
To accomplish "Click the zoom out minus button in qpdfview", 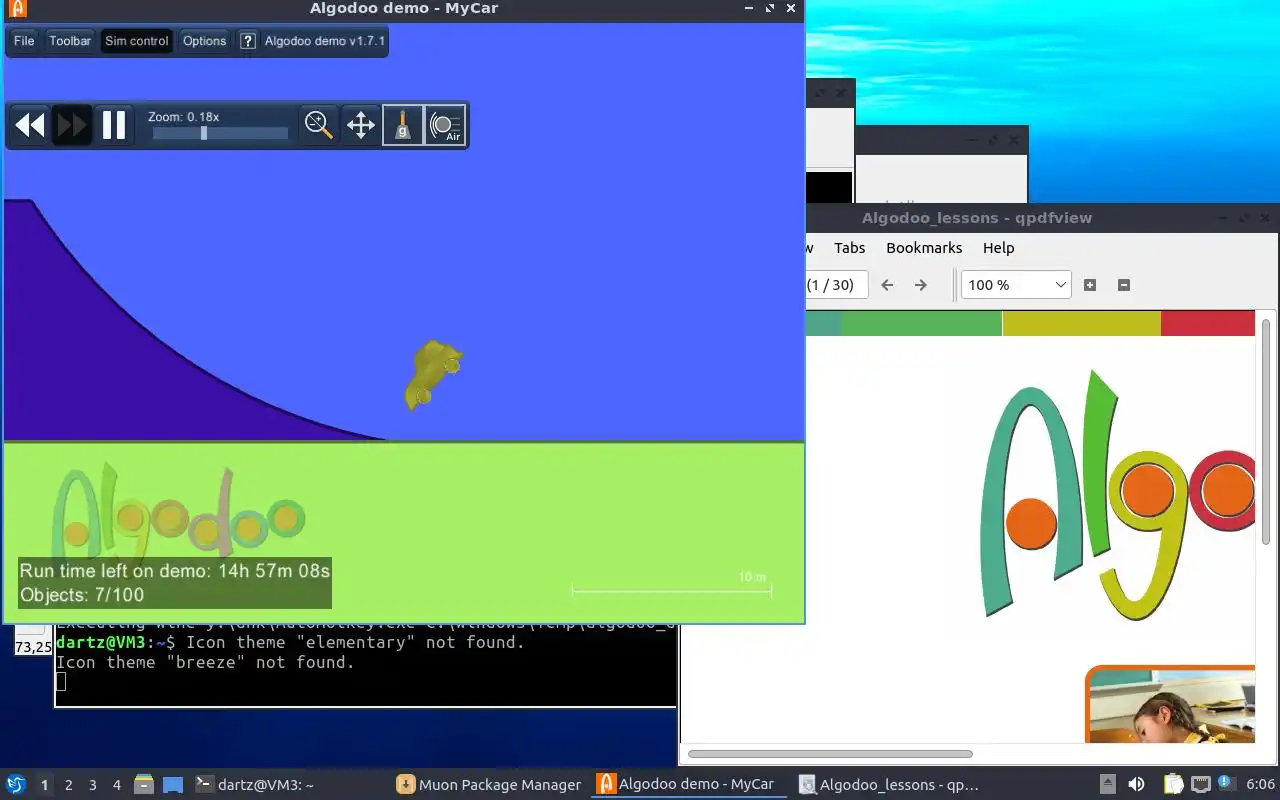I will pos(1123,285).
